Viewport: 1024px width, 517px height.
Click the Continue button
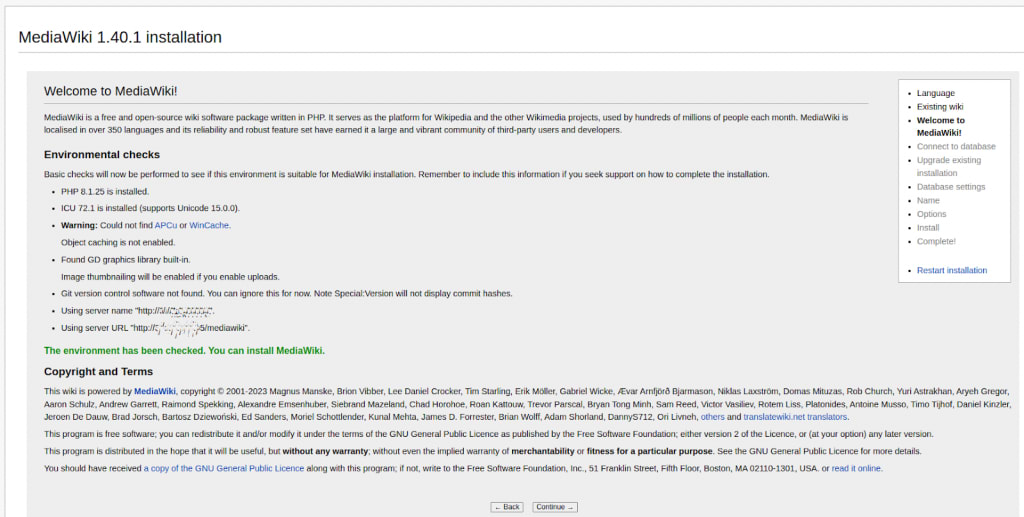coord(554,507)
